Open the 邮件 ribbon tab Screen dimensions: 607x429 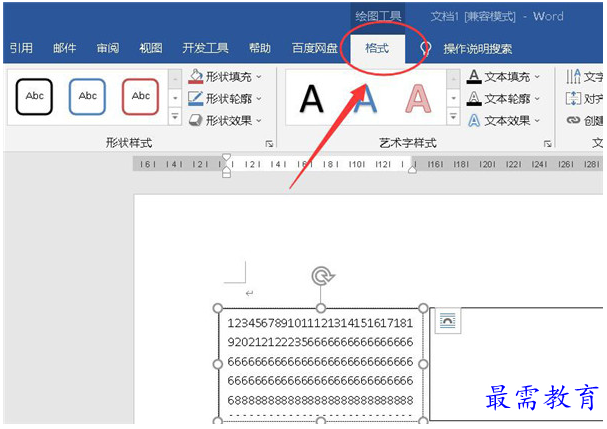pos(65,48)
